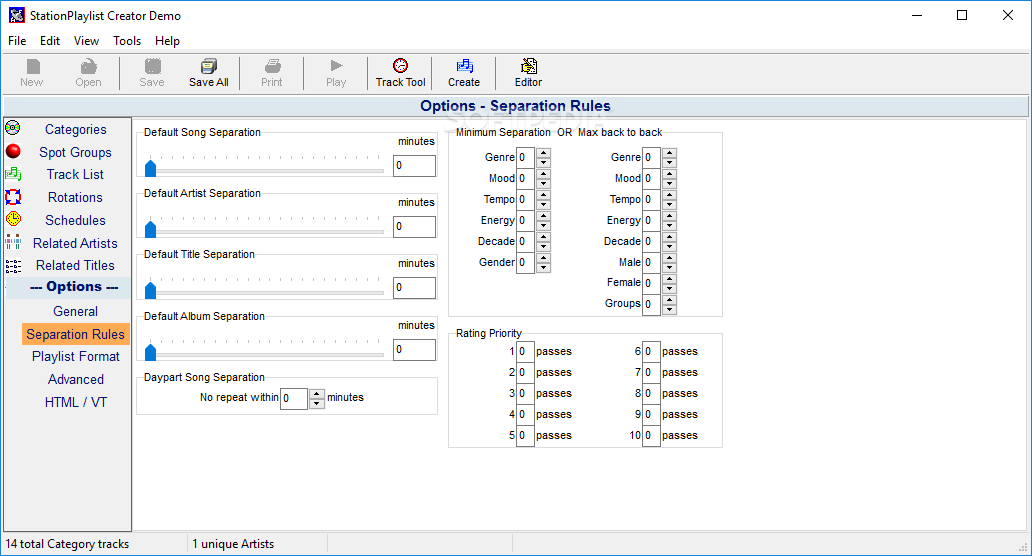Select Spot Groups red icon
Image resolution: width=1032 pixels, height=556 pixels.
click(13, 152)
